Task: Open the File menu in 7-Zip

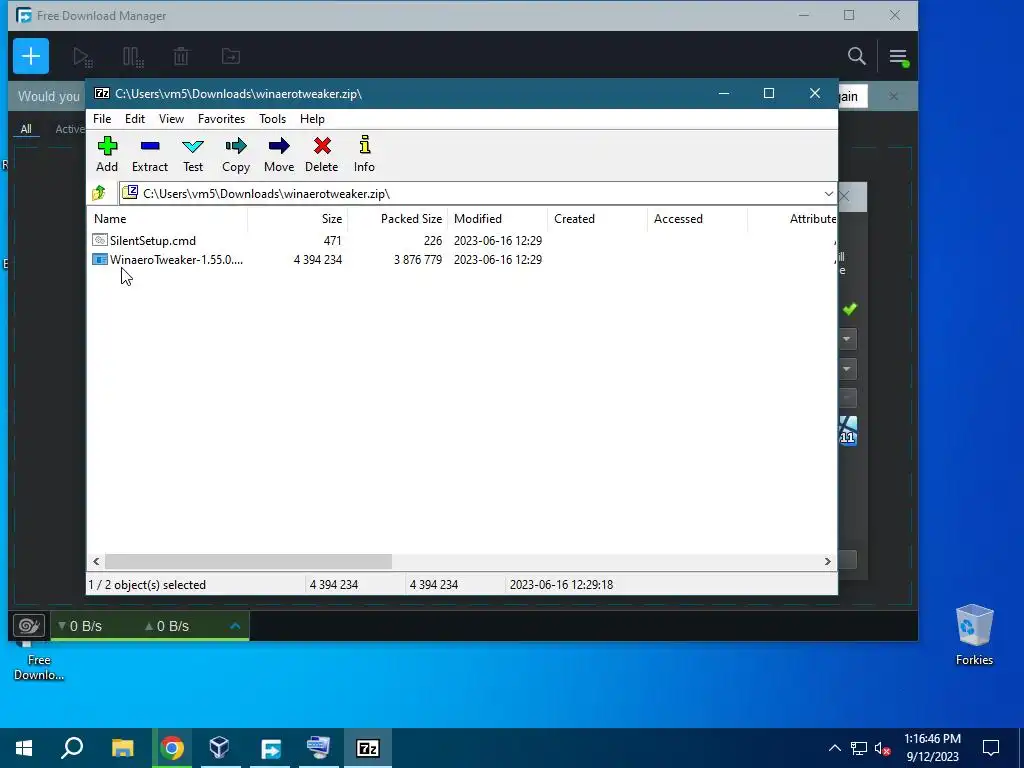Action: (102, 119)
